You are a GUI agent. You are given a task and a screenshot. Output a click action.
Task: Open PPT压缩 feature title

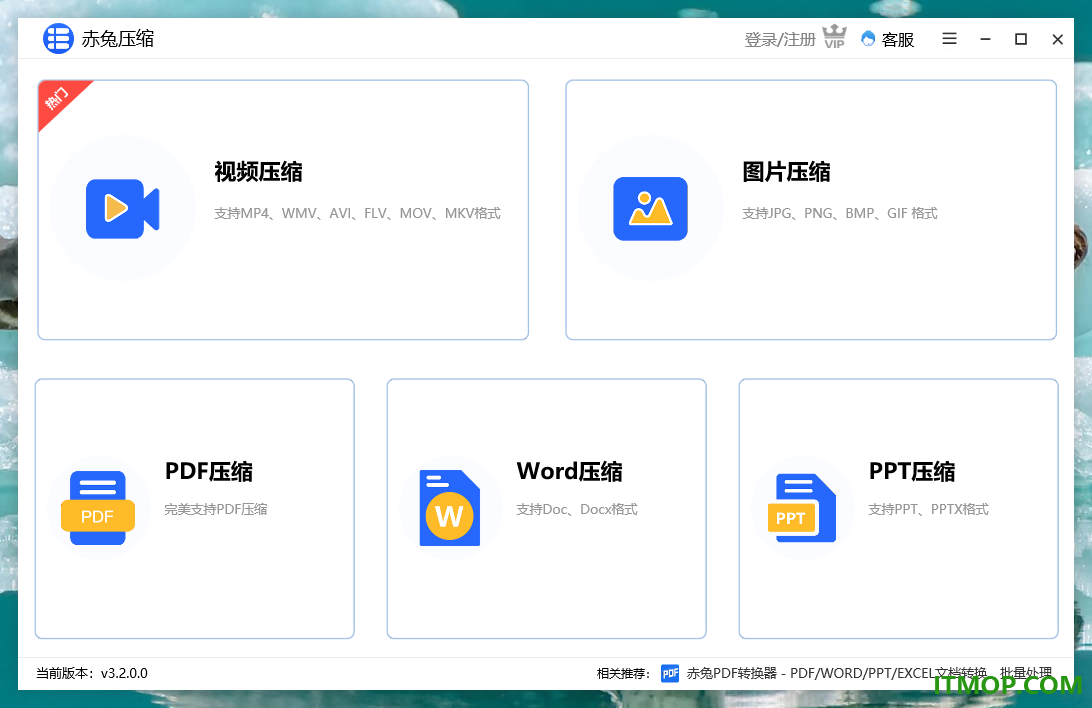pos(912,471)
